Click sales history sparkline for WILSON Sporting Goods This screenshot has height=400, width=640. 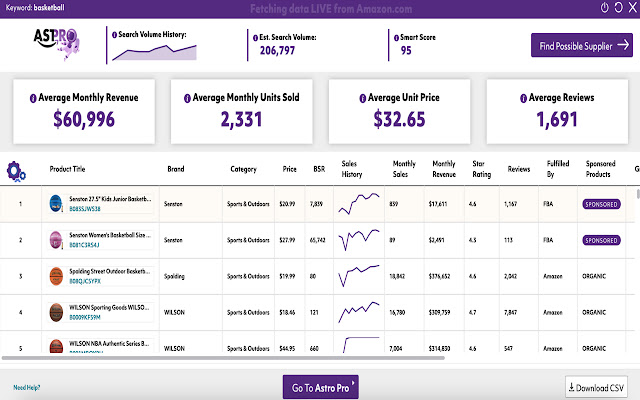tap(359, 312)
